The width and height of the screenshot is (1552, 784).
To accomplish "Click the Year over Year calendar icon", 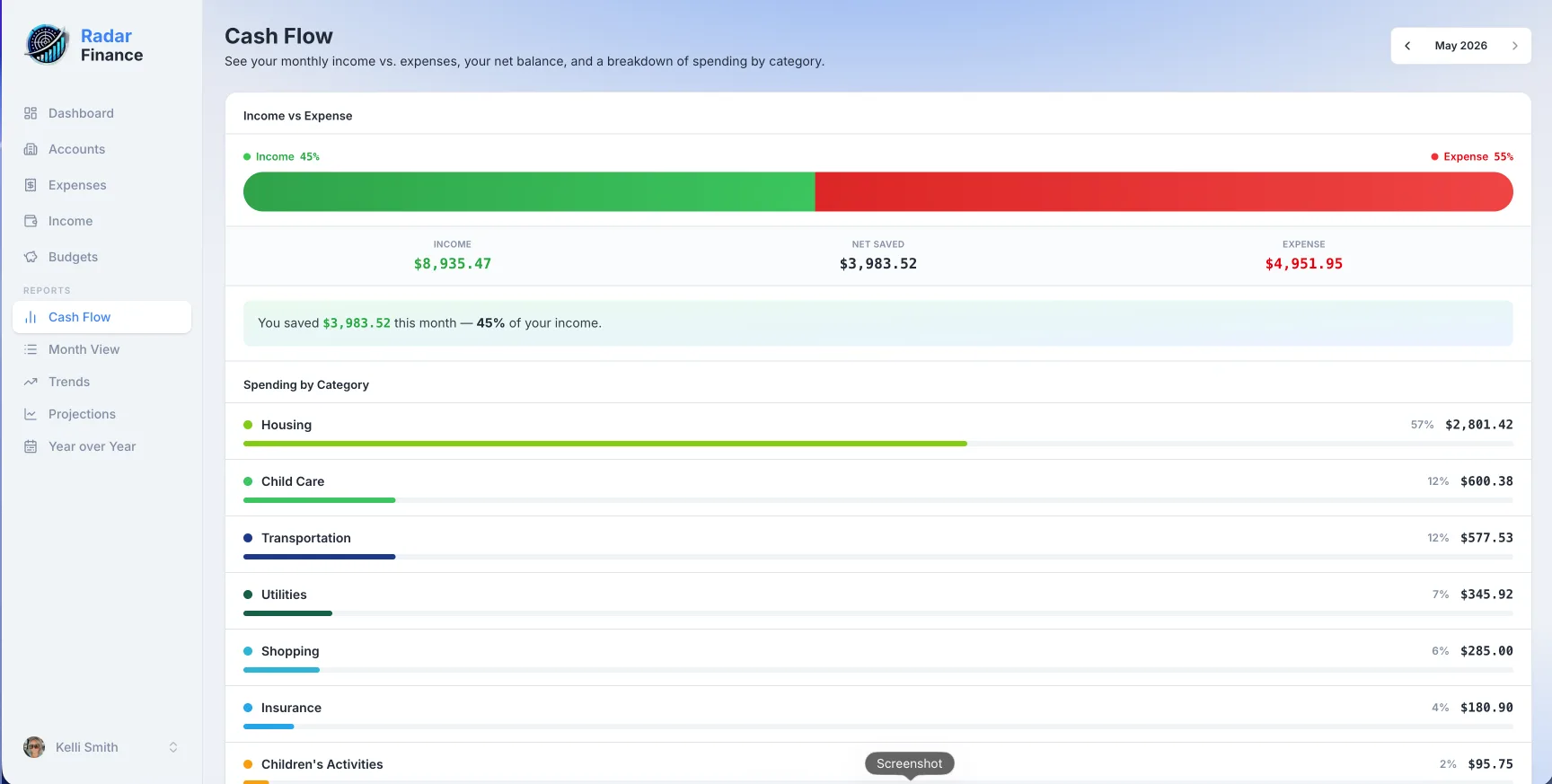I will click(31, 446).
